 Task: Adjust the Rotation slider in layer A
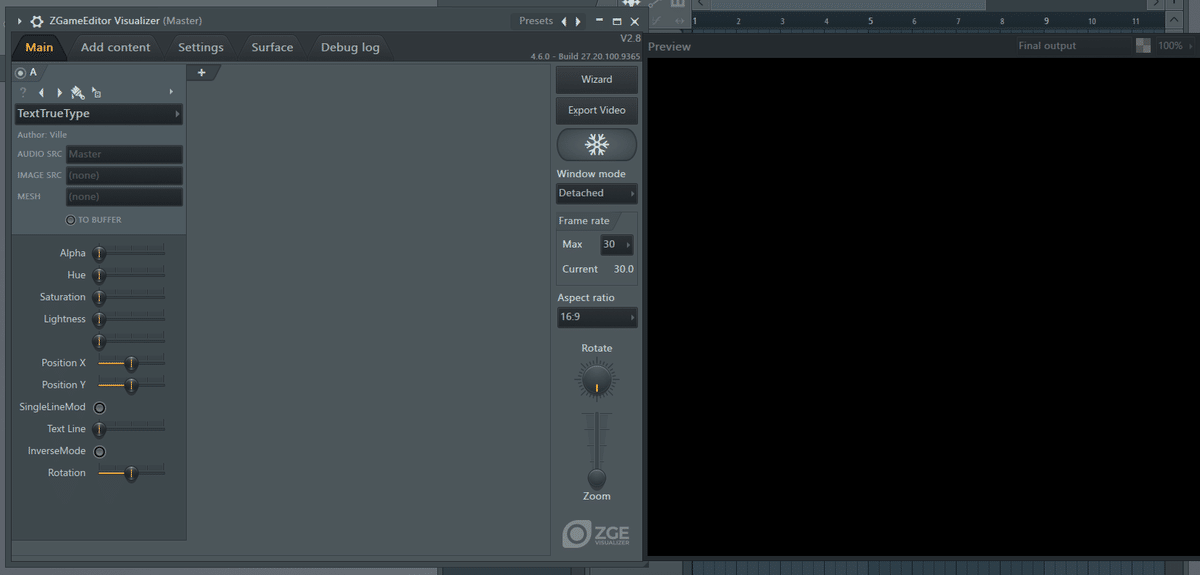point(131,474)
